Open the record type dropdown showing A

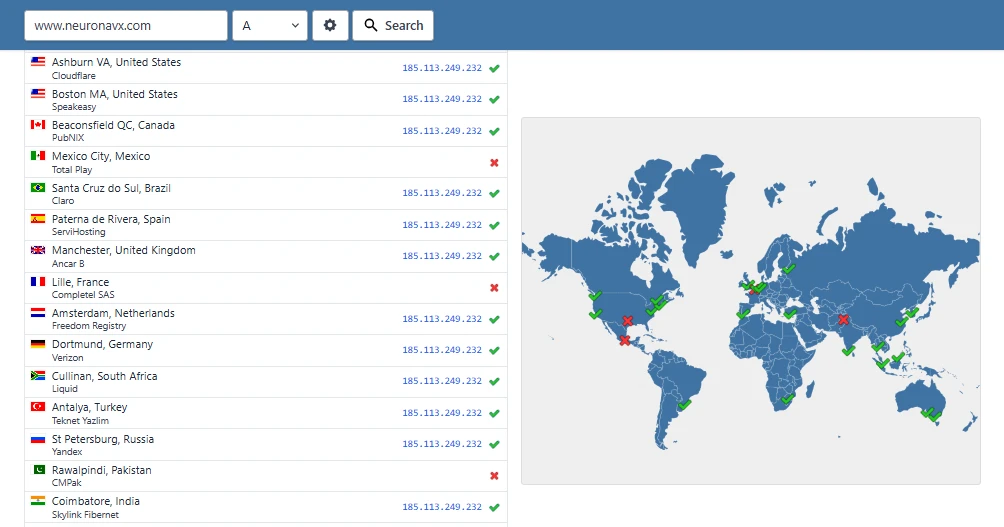tap(270, 26)
